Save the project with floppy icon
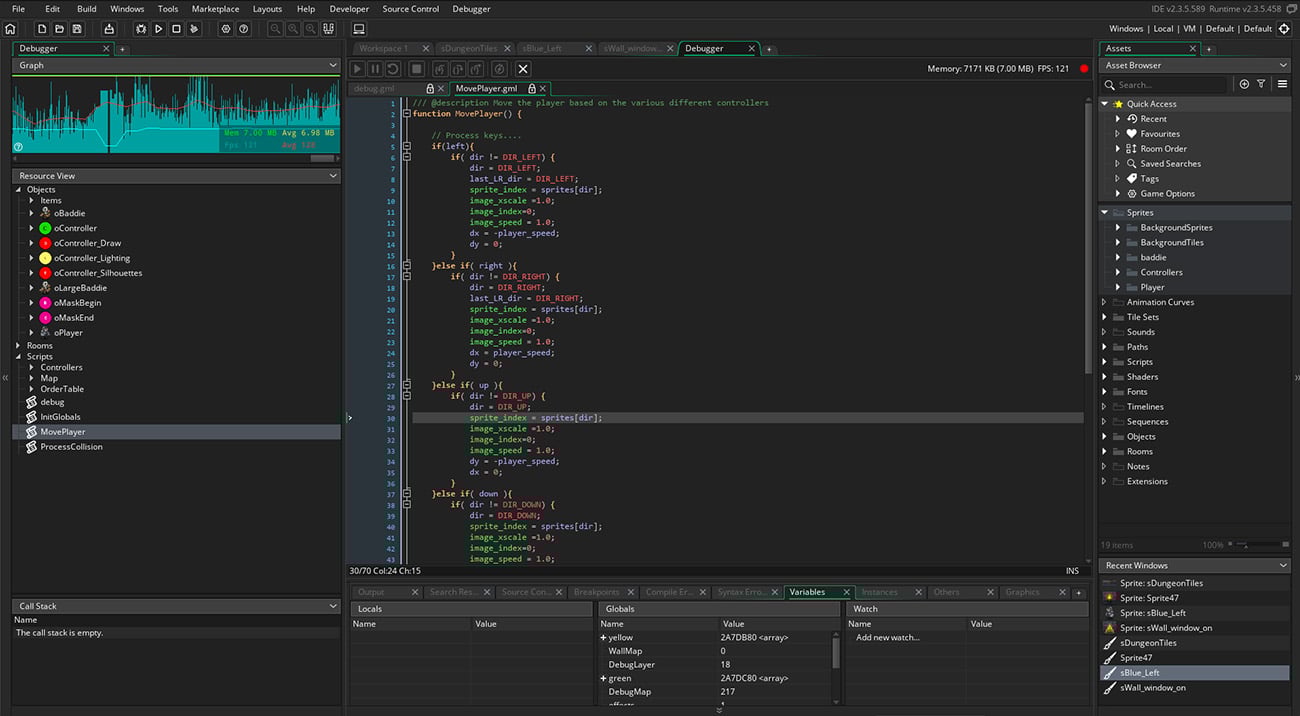Screen dimensions: 1300x716 click(78, 29)
